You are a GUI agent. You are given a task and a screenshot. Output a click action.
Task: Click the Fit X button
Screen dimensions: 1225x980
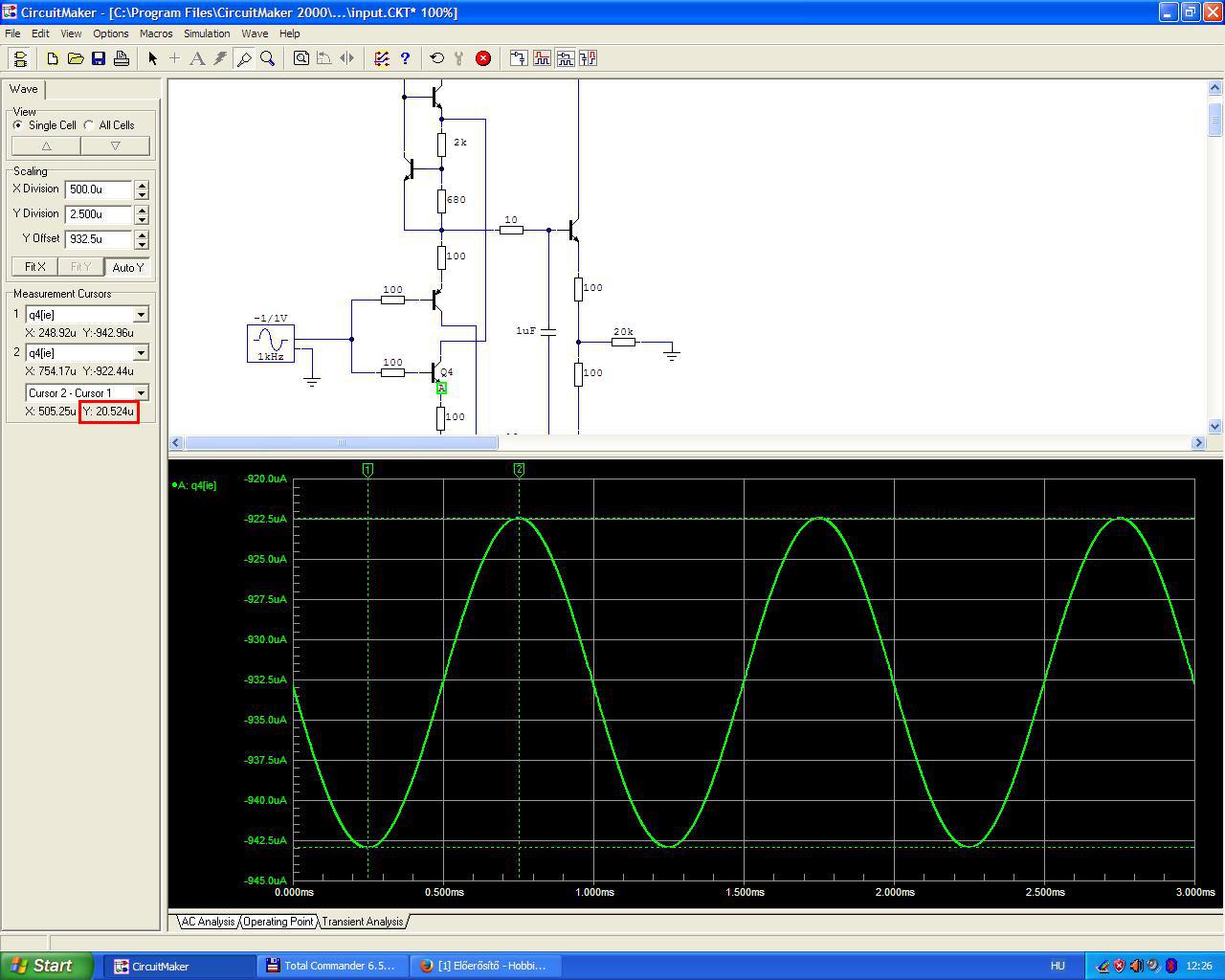(35, 267)
